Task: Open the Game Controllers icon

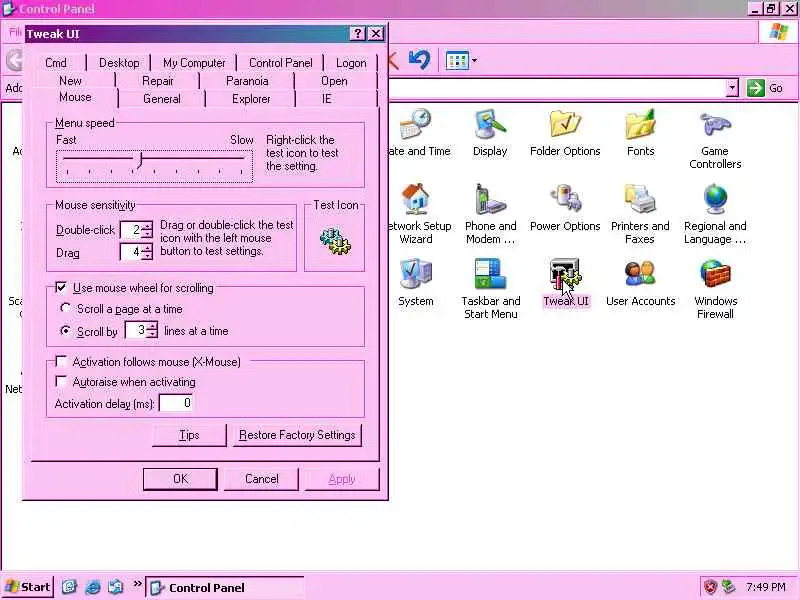Action: (x=715, y=124)
